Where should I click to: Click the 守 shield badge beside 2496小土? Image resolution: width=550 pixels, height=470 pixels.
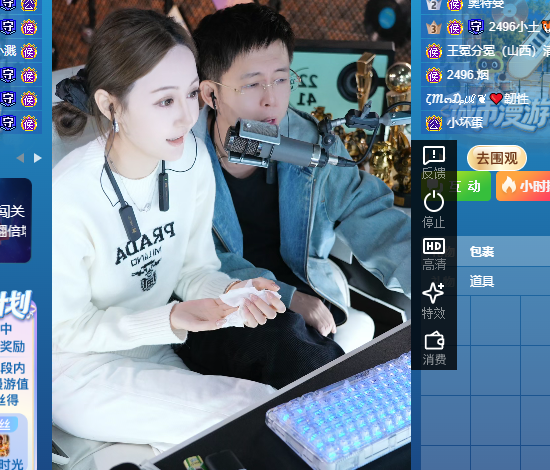click(476, 27)
